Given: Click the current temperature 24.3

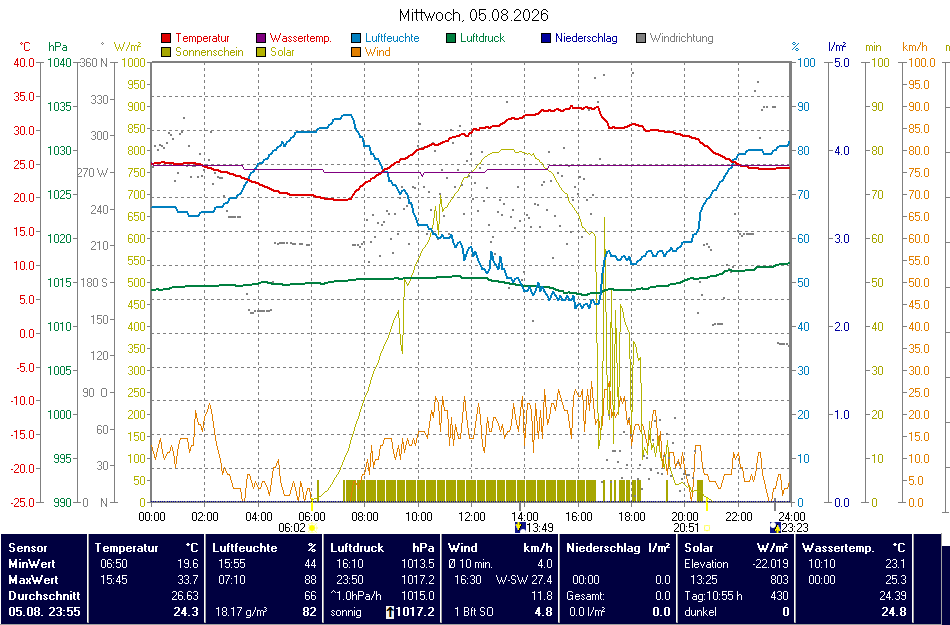Looking at the screenshot, I should [x=186, y=612].
